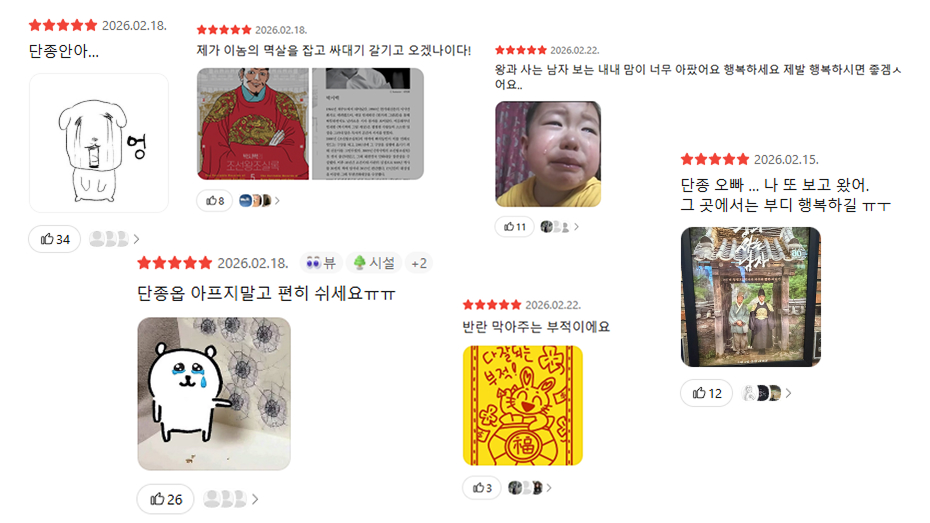Like the review with 26 thumbs up
Image resolution: width=930 pixels, height=523 pixels.
[165, 499]
